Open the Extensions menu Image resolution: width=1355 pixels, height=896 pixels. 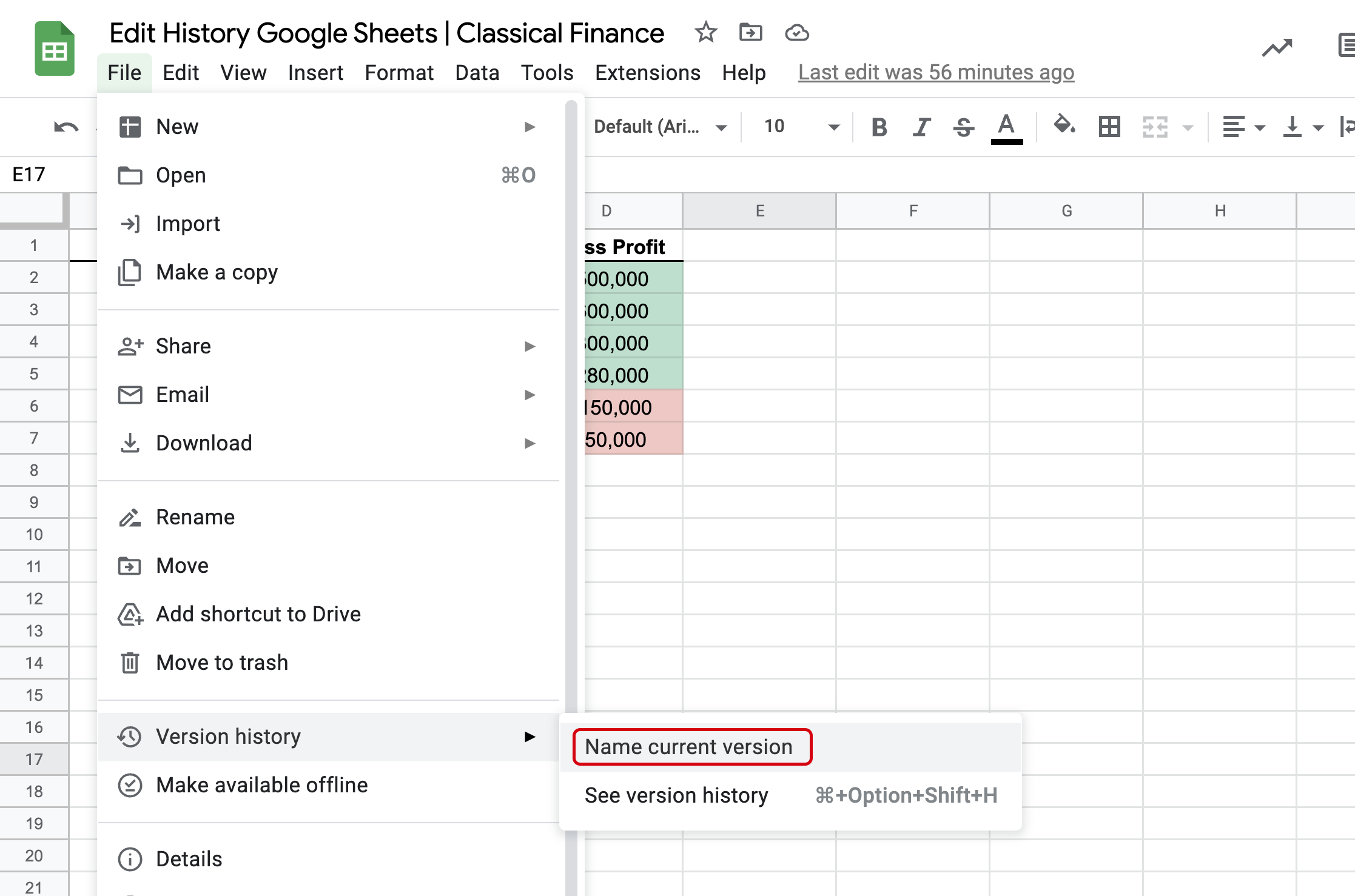[x=647, y=72]
